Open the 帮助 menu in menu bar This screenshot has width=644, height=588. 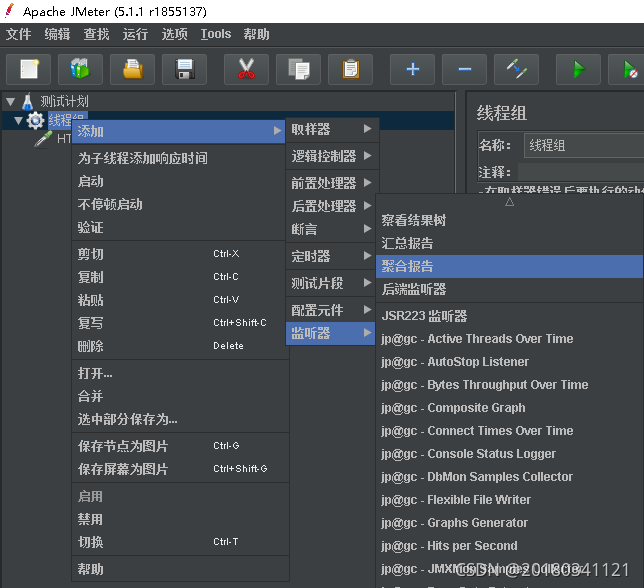256,34
